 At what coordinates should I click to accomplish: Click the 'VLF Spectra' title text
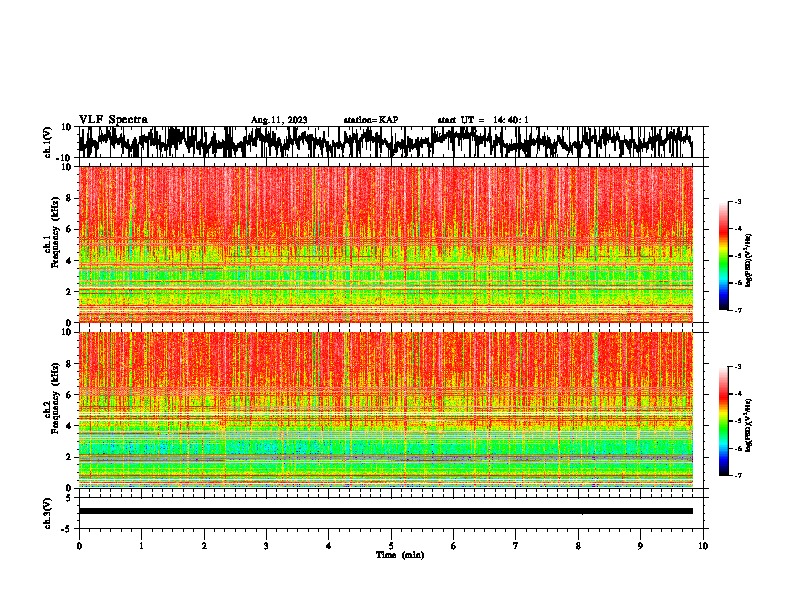pos(113,119)
